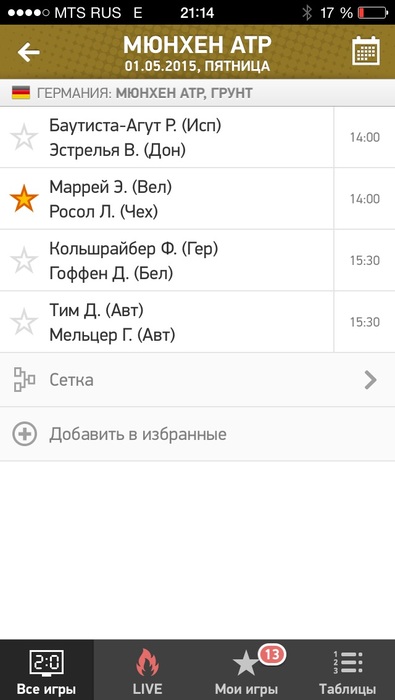Open the calendar date picker icon

(366, 51)
